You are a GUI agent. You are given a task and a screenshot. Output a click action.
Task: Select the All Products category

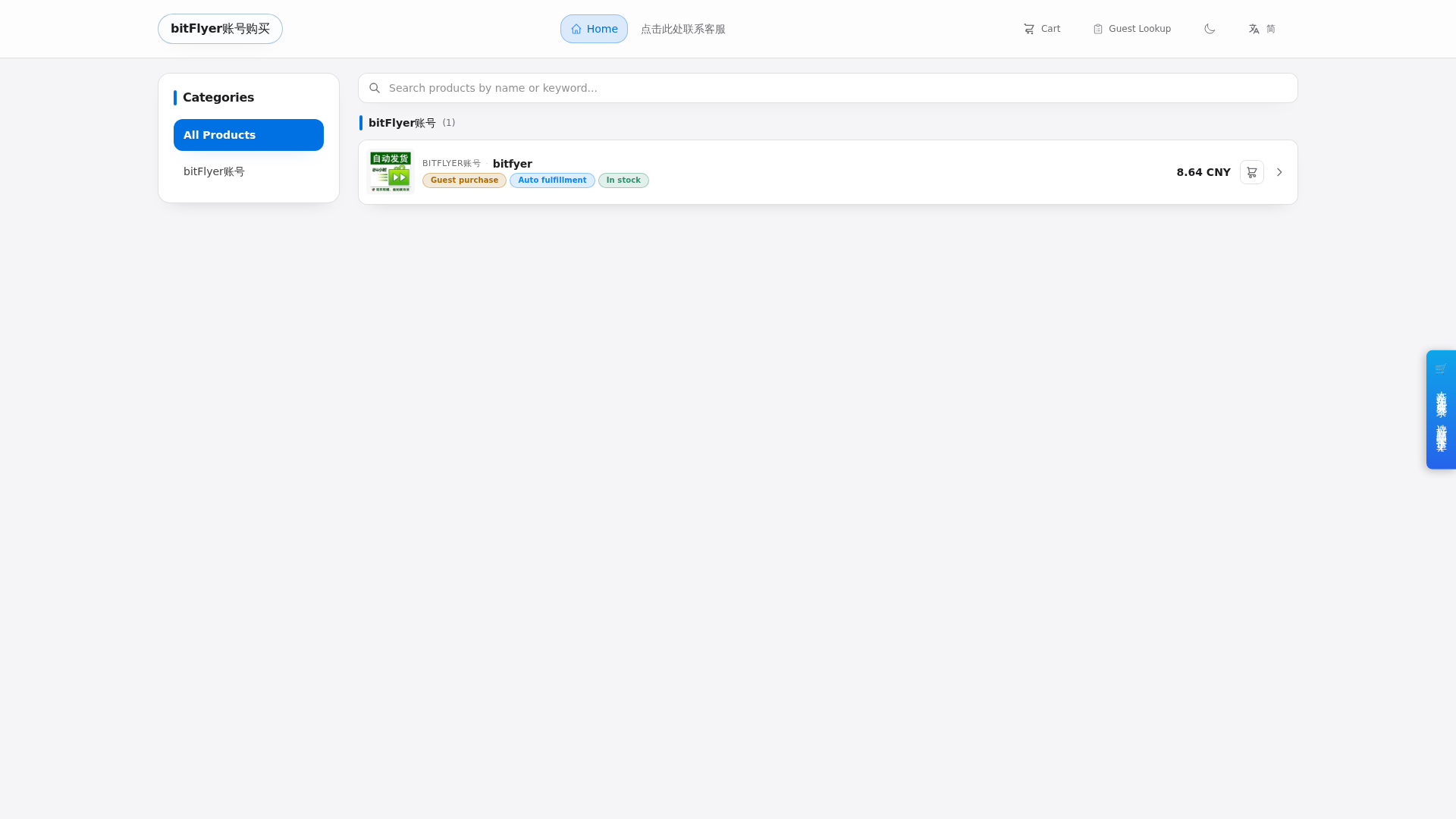pos(249,135)
